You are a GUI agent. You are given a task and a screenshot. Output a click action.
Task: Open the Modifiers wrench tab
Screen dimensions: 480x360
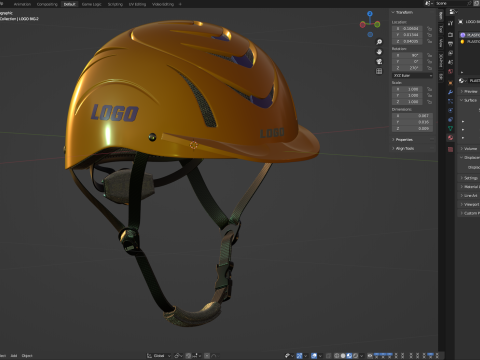(x=451, y=92)
